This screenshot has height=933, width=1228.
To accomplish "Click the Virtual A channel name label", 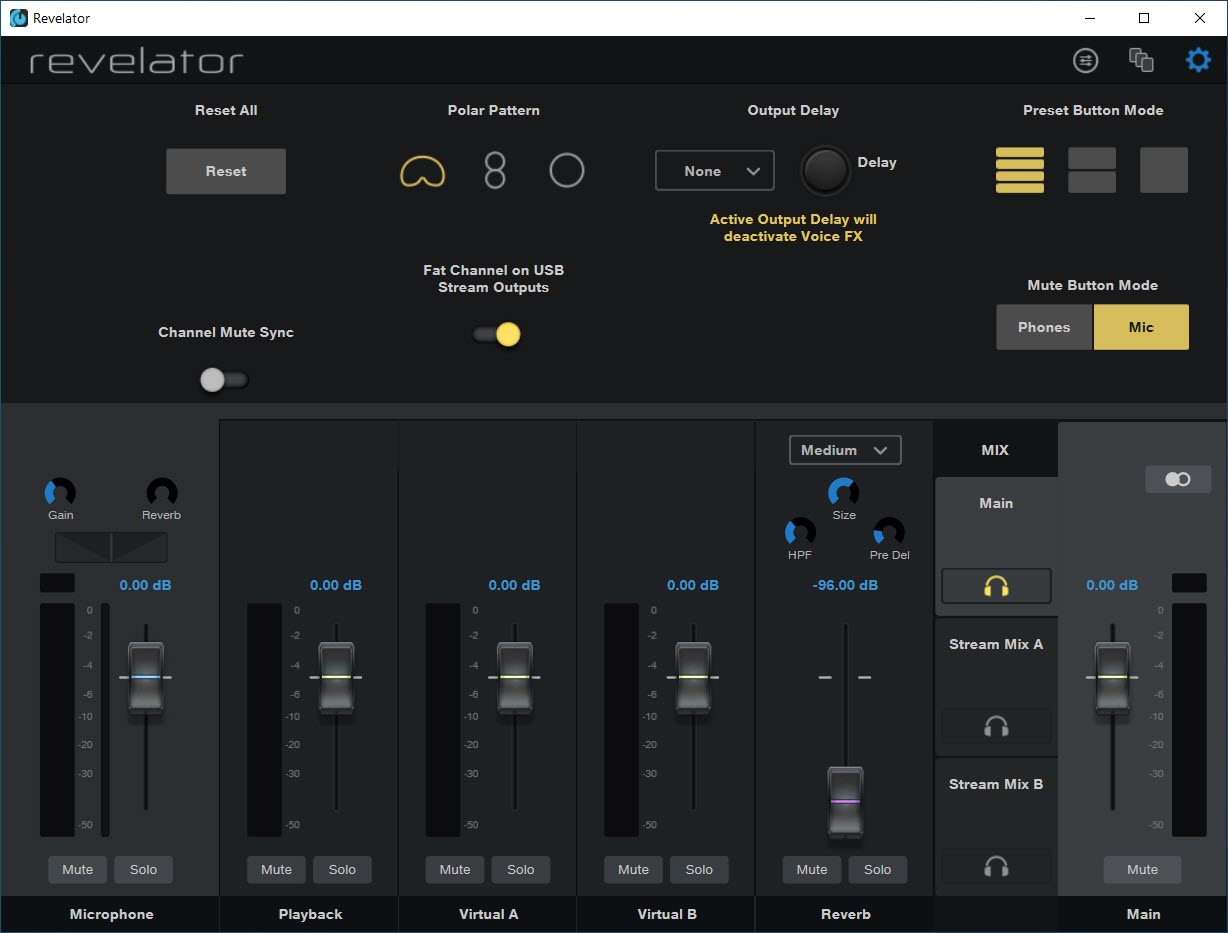I will pyautogui.click(x=488, y=914).
